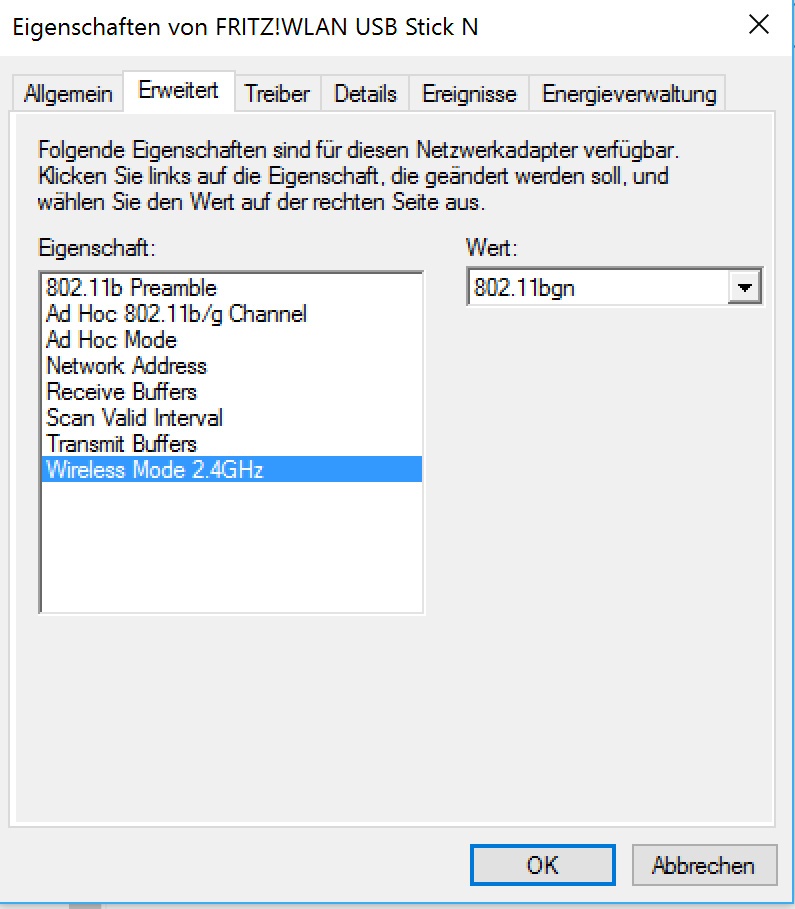795x909 pixels.
Task: Show the Ereignisse tab
Action: [x=469, y=93]
